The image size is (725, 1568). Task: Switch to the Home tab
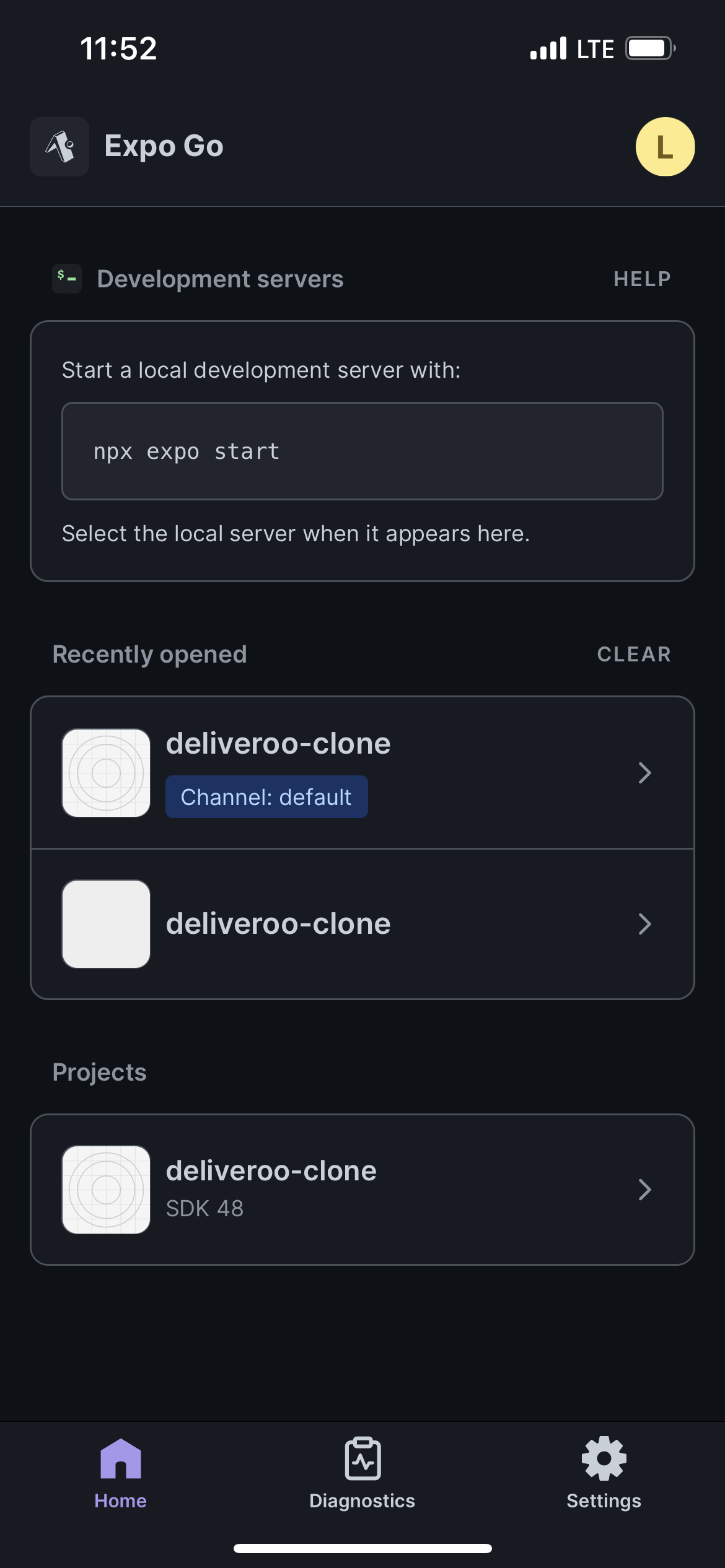tap(120, 1474)
